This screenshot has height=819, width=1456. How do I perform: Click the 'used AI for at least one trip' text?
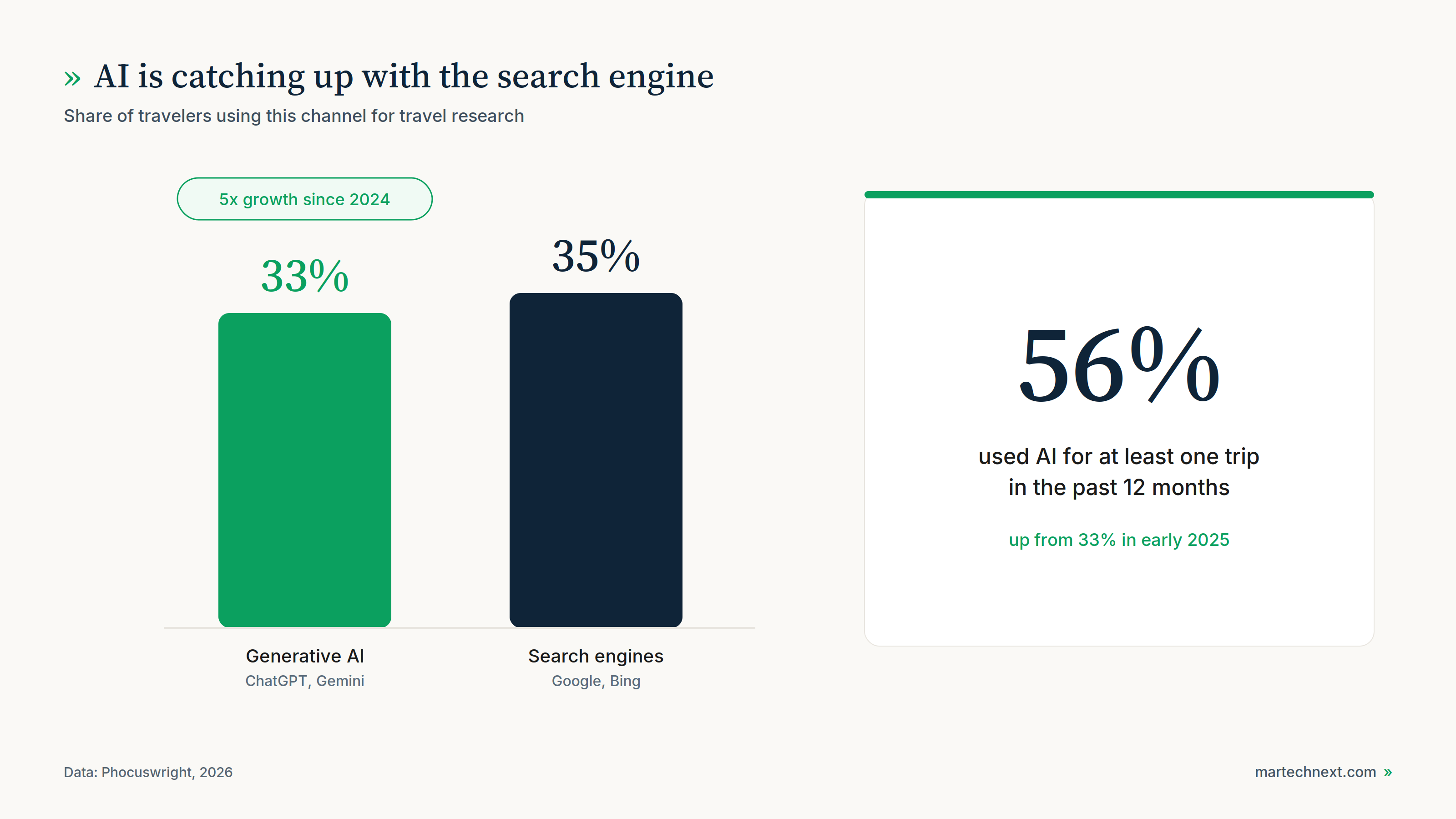click(x=1118, y=457)
